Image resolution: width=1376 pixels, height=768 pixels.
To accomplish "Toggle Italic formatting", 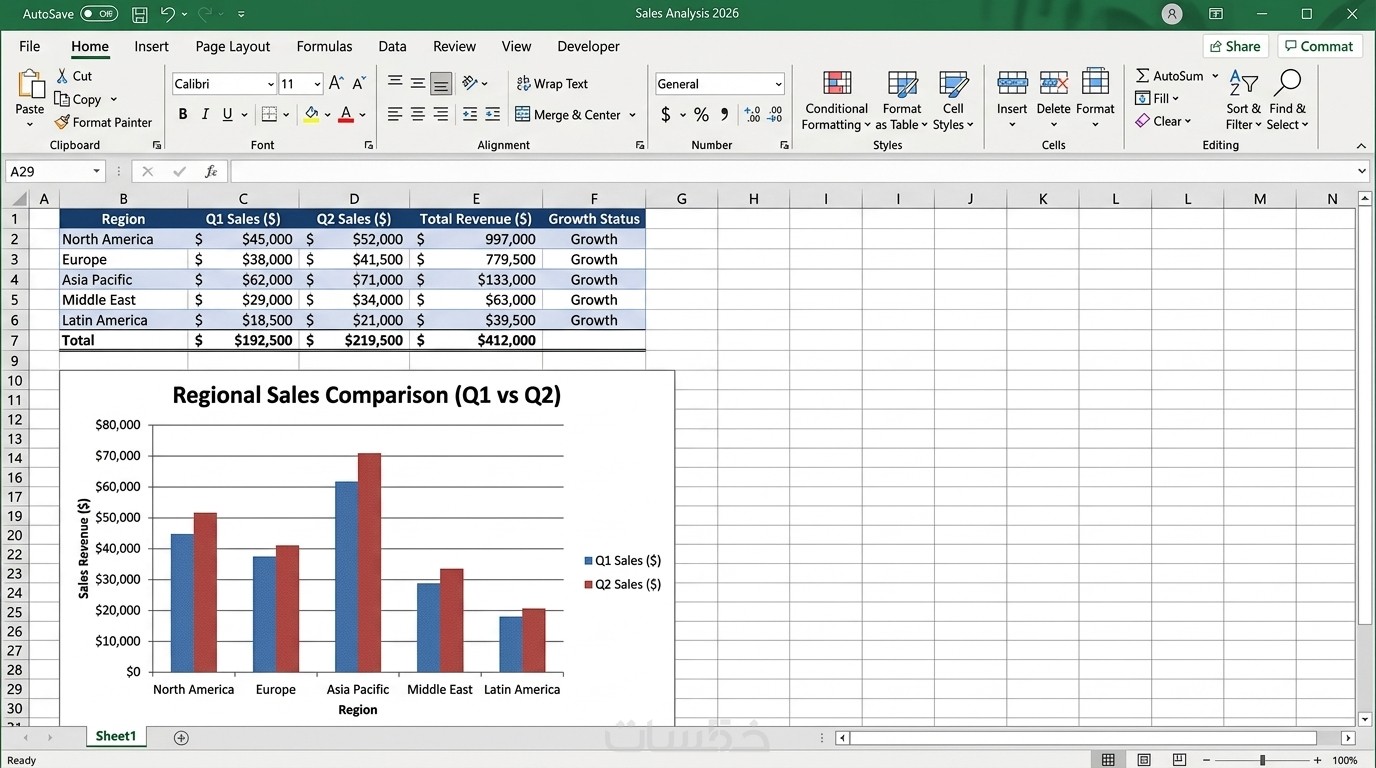I will (205, 115).
